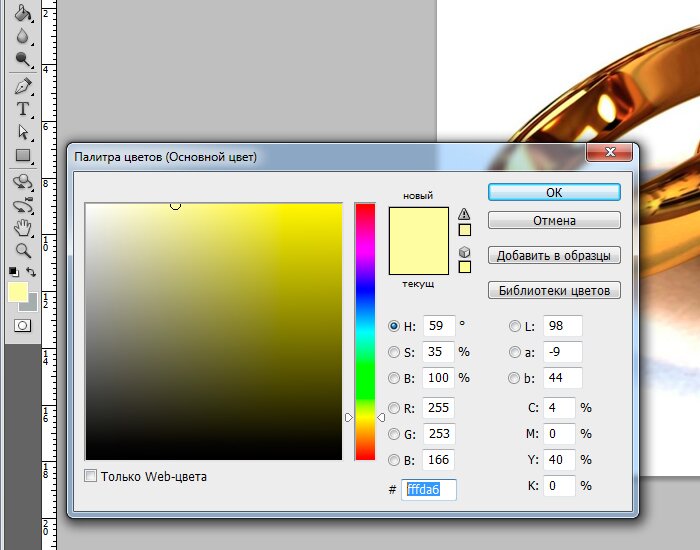Screen dimensions: 700x550
Task: Select the Pen tool
Action: pos(22,87)
